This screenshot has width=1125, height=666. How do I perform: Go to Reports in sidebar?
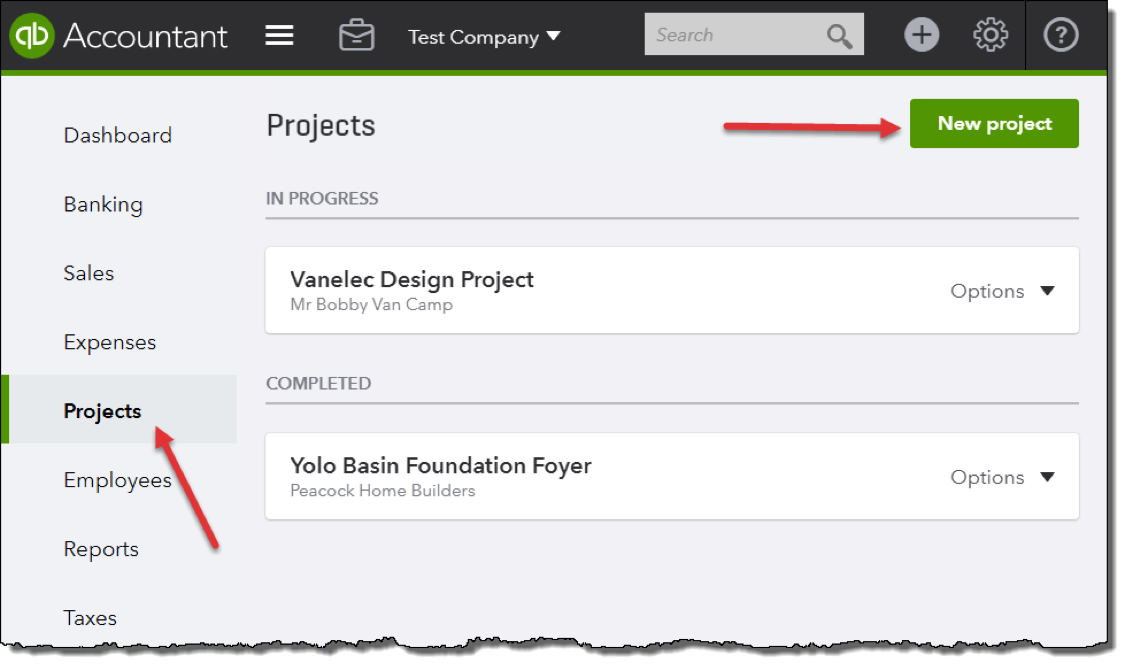(x=101, y=549)
